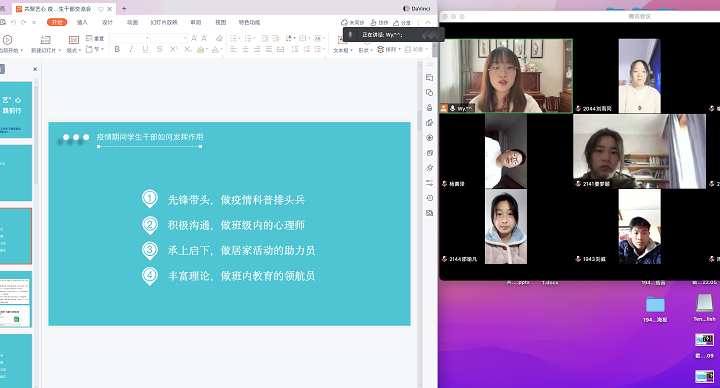Click the 分享 share button
This screenshot has width=720, height=388.
tap(402, 22)
